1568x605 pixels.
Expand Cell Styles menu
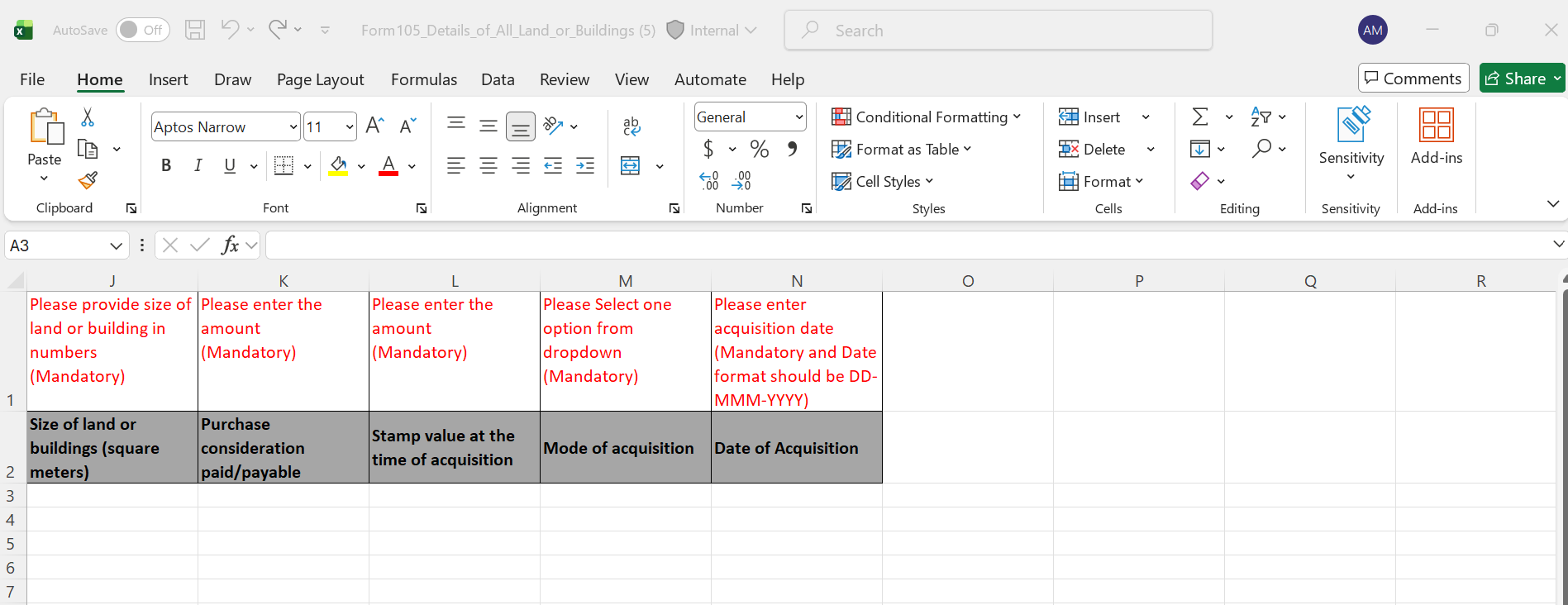pyautogui.click(x=883, y=181)
